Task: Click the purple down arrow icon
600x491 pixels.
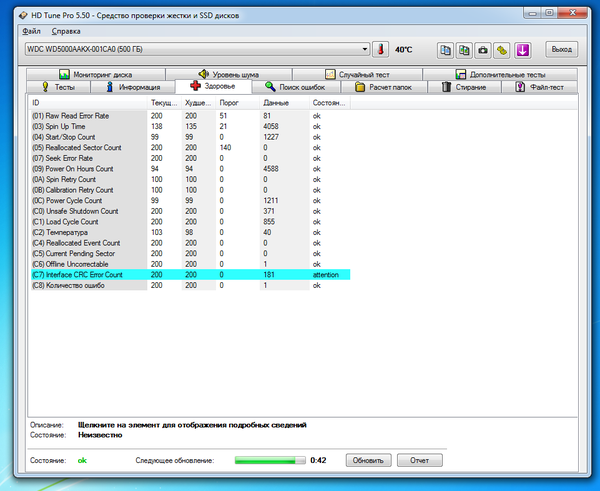Action: point(521,49)
